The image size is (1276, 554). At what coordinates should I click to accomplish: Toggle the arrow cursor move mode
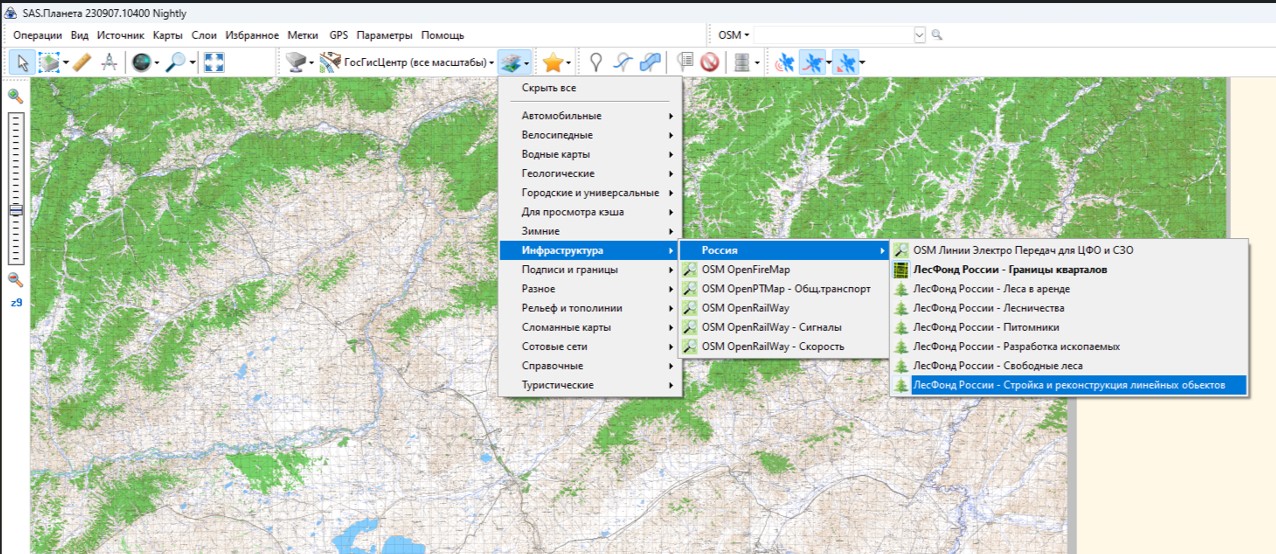20,62
